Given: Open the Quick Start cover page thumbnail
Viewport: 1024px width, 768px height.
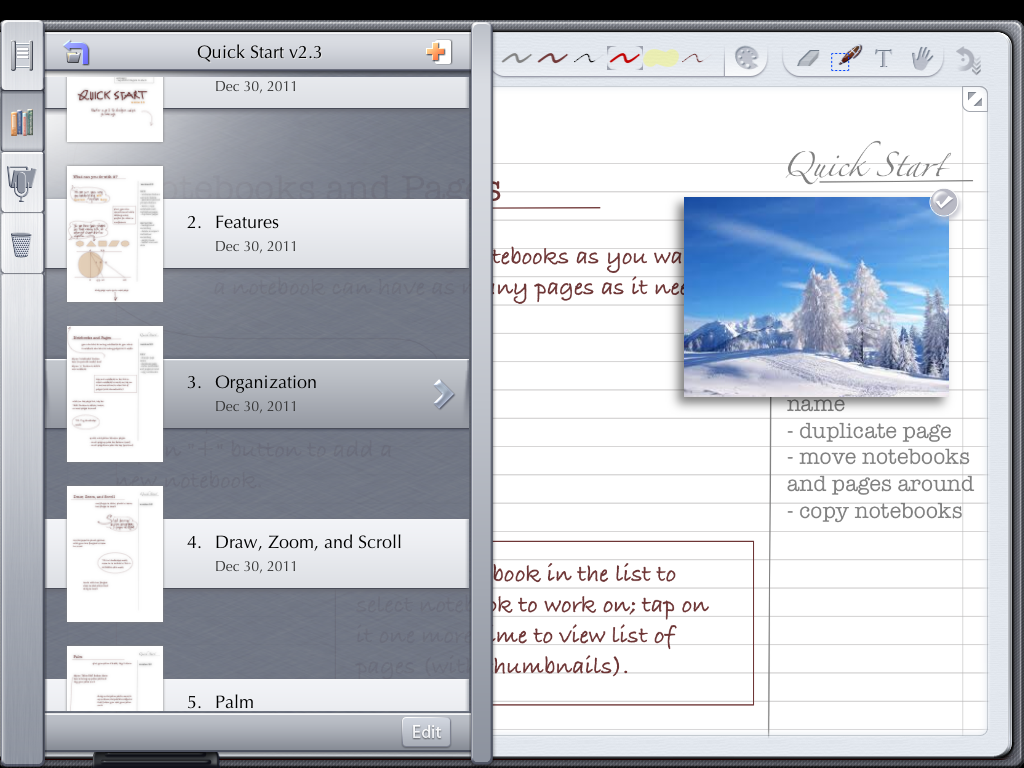Looking at the screenshot, I should tap(115, 109).
